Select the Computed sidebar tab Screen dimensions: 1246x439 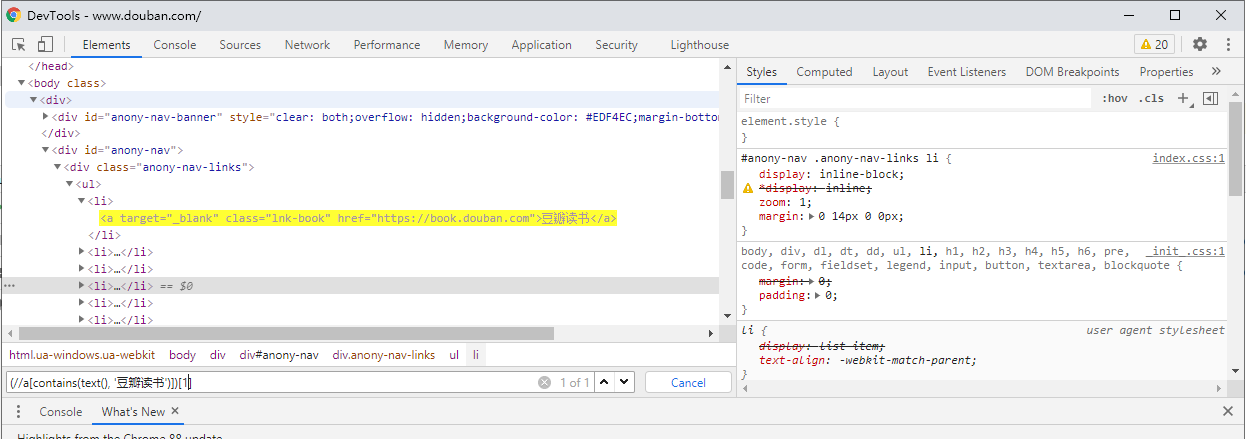824,71
